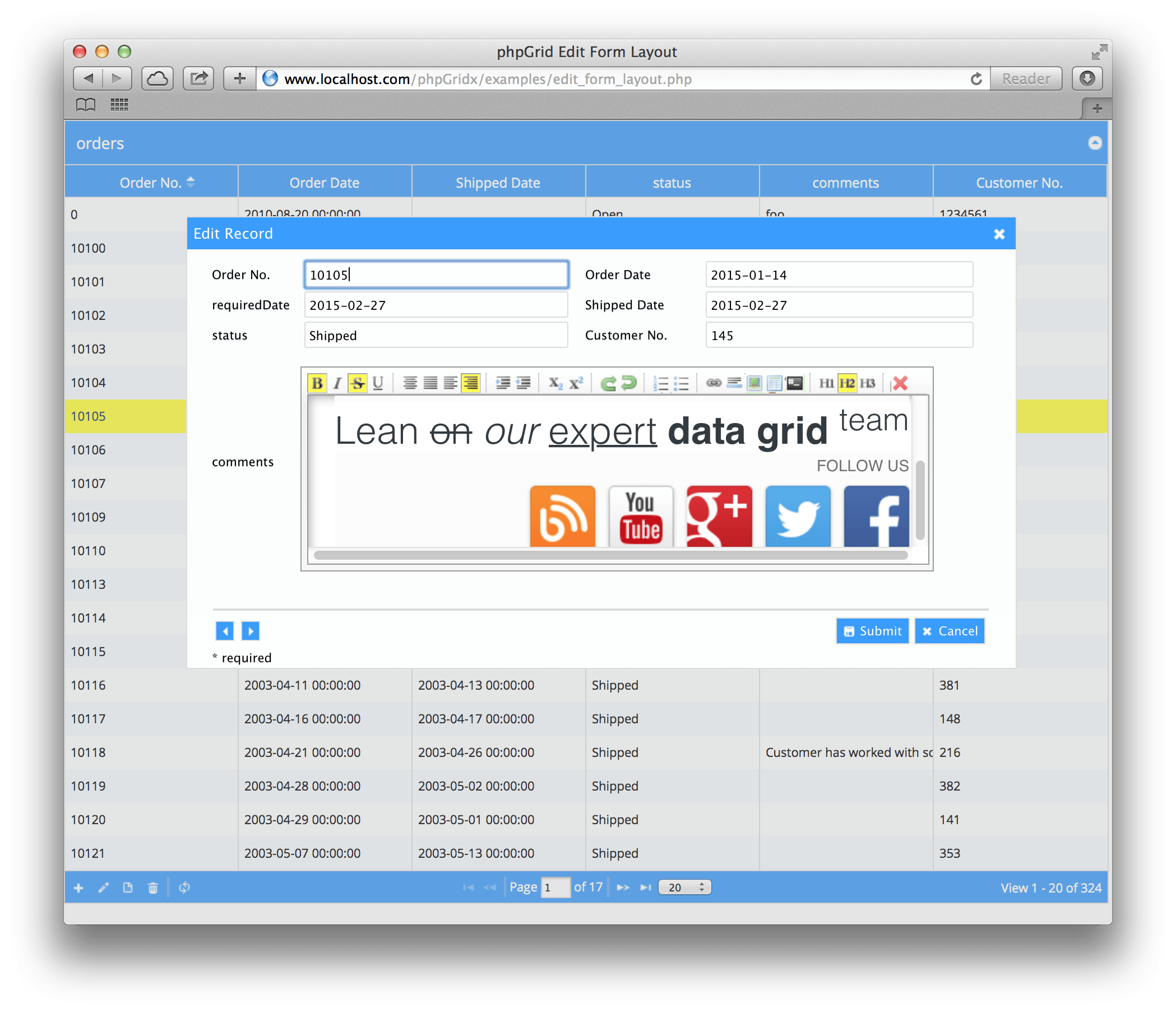Click the Google+ icon in comments

[719, 516]
